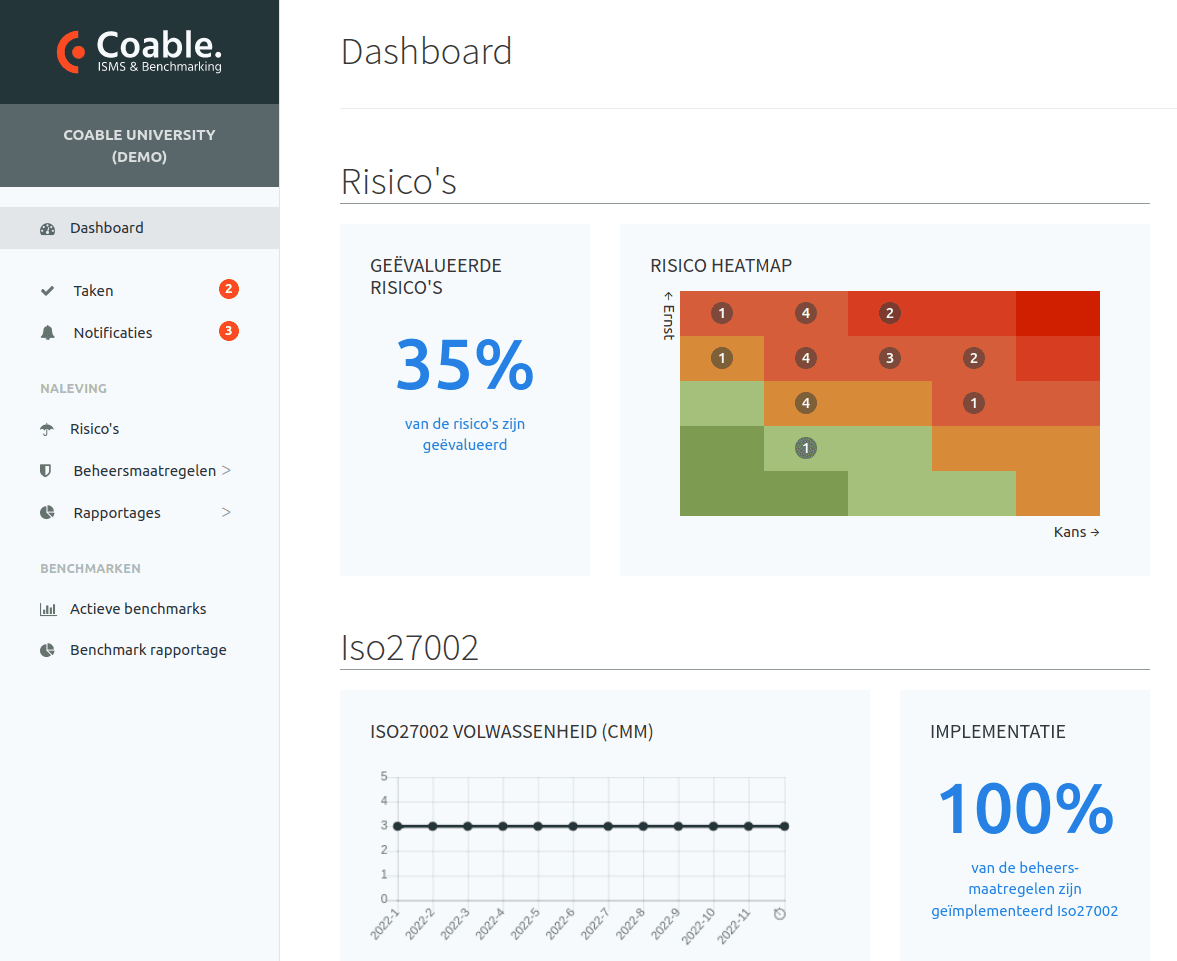Image resolution: width=1177 pixels, height=961 pixels.
Task: Open the Notificaties menu item
Action: point(113,333)
